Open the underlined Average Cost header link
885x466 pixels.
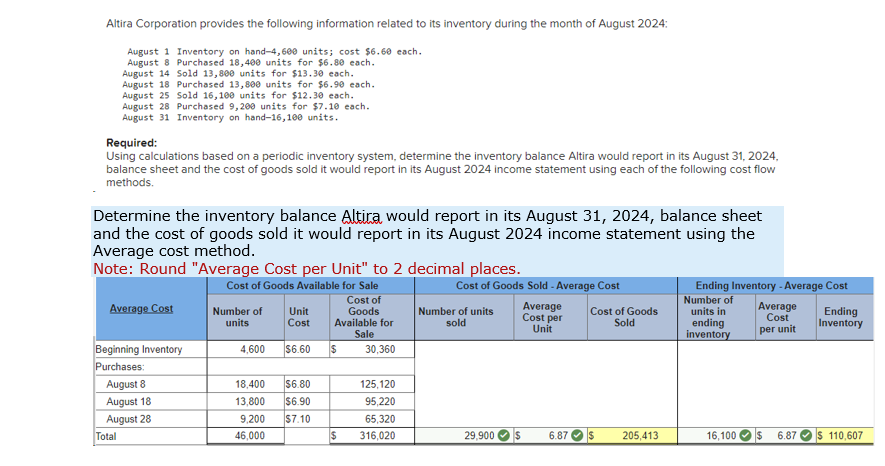[x=141, y=309]
